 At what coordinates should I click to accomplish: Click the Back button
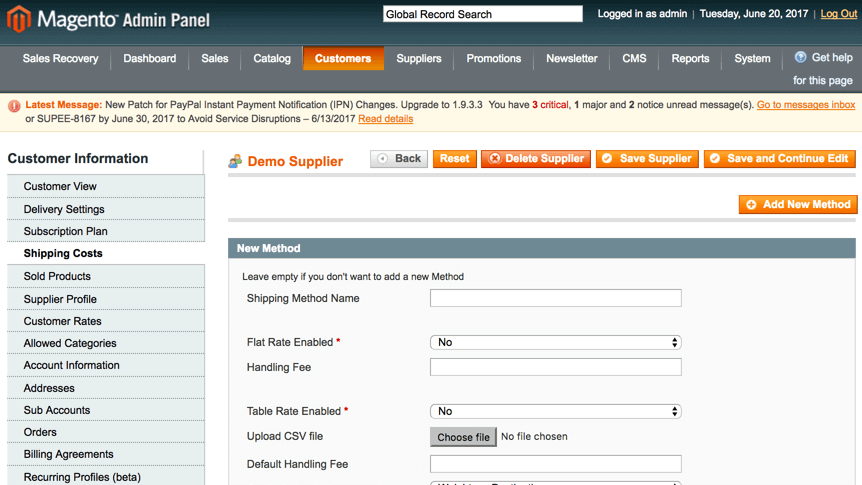(x=399, y=159)
